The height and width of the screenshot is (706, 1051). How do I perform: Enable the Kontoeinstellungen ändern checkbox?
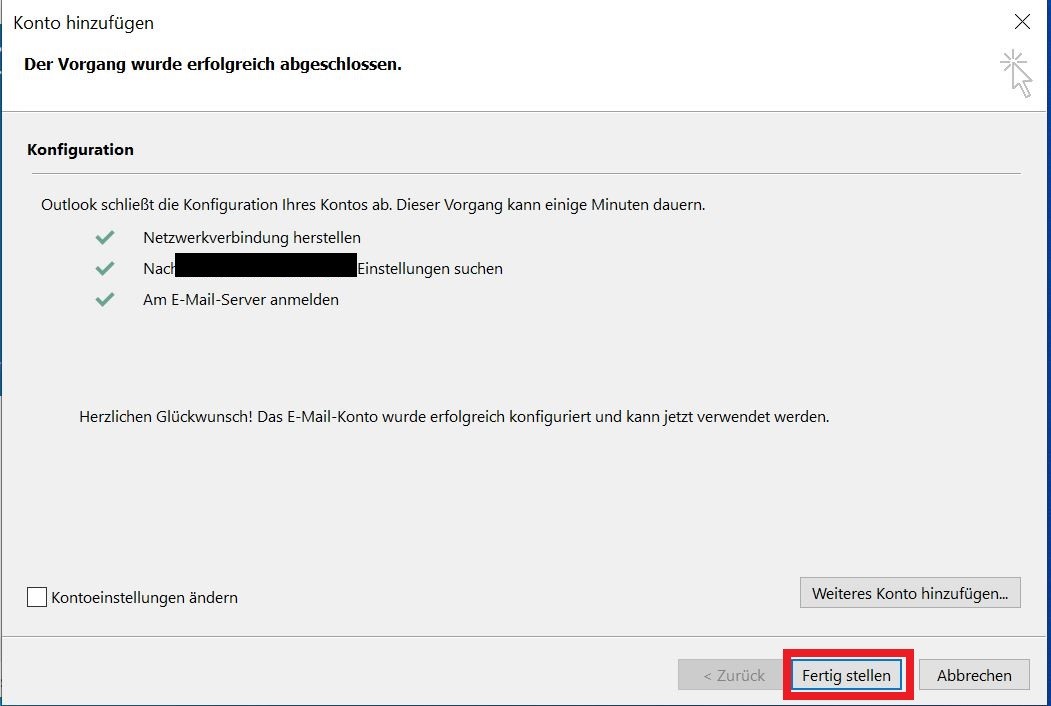(36, 597)
